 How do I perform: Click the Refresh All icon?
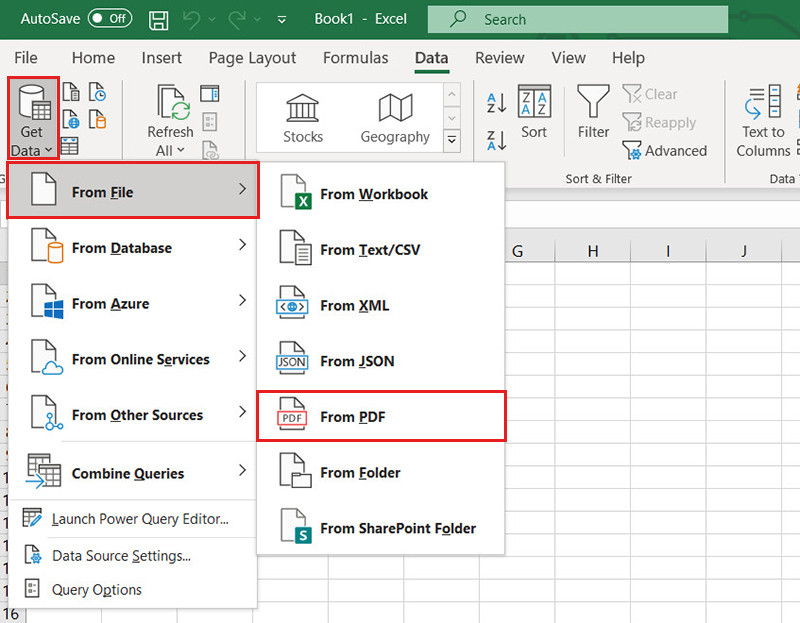tap(170, 118)
